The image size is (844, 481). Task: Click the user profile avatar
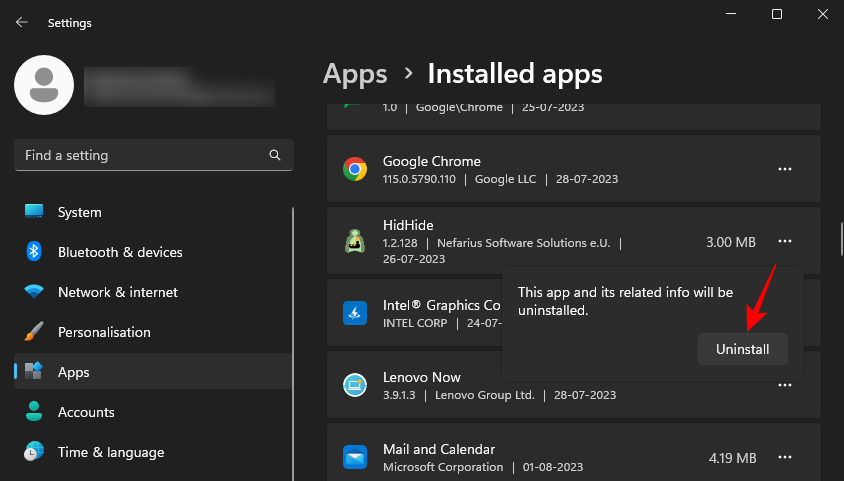pos(43,85)
